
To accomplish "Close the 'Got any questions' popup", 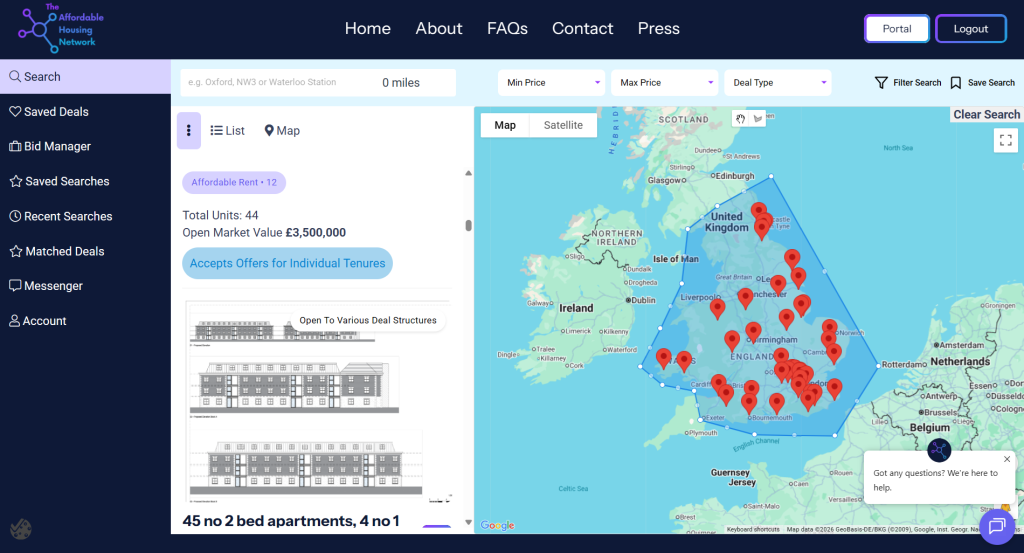I will [1007, 459].
